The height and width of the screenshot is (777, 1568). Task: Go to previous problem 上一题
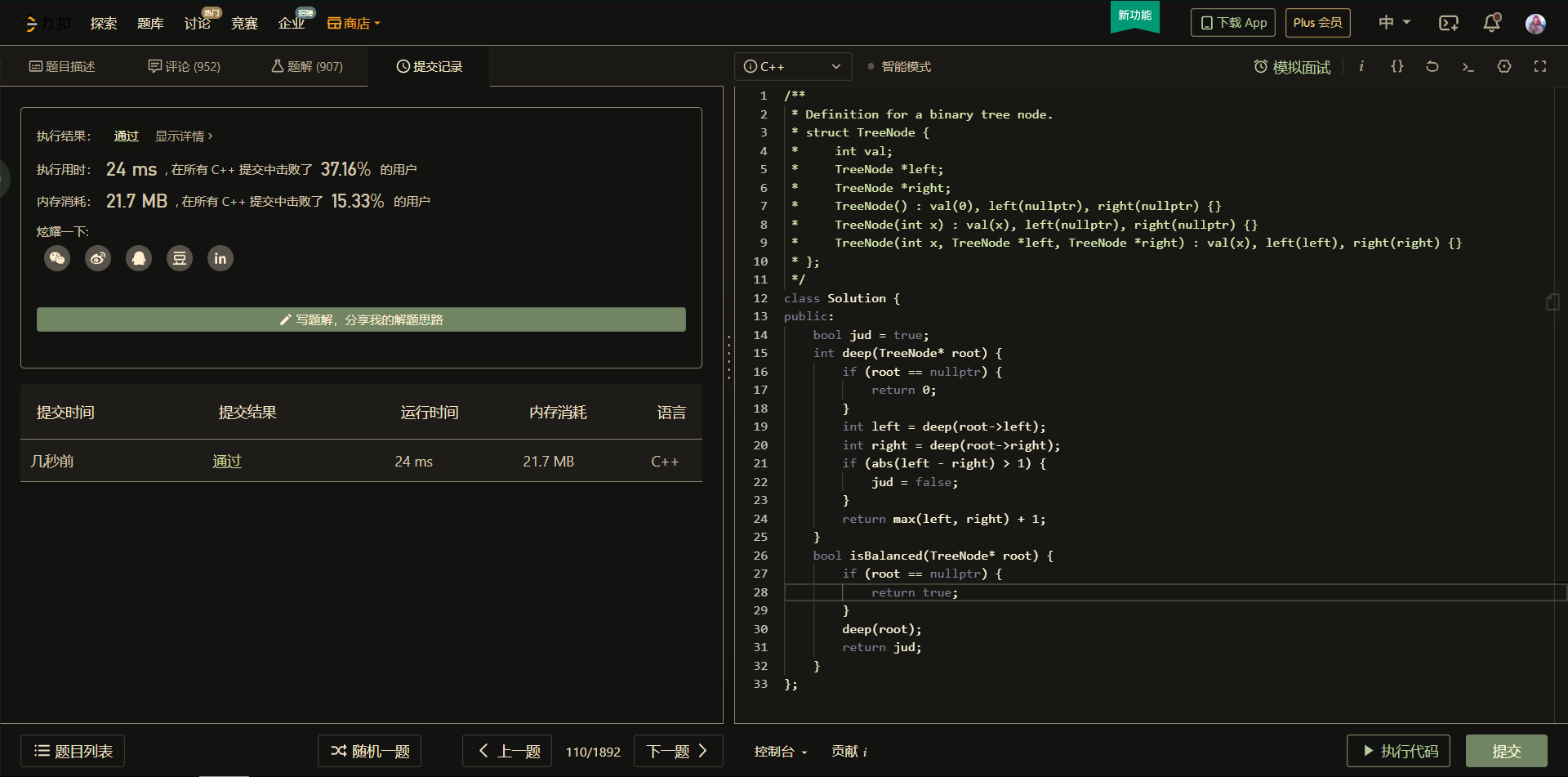(x=507, y=751)
